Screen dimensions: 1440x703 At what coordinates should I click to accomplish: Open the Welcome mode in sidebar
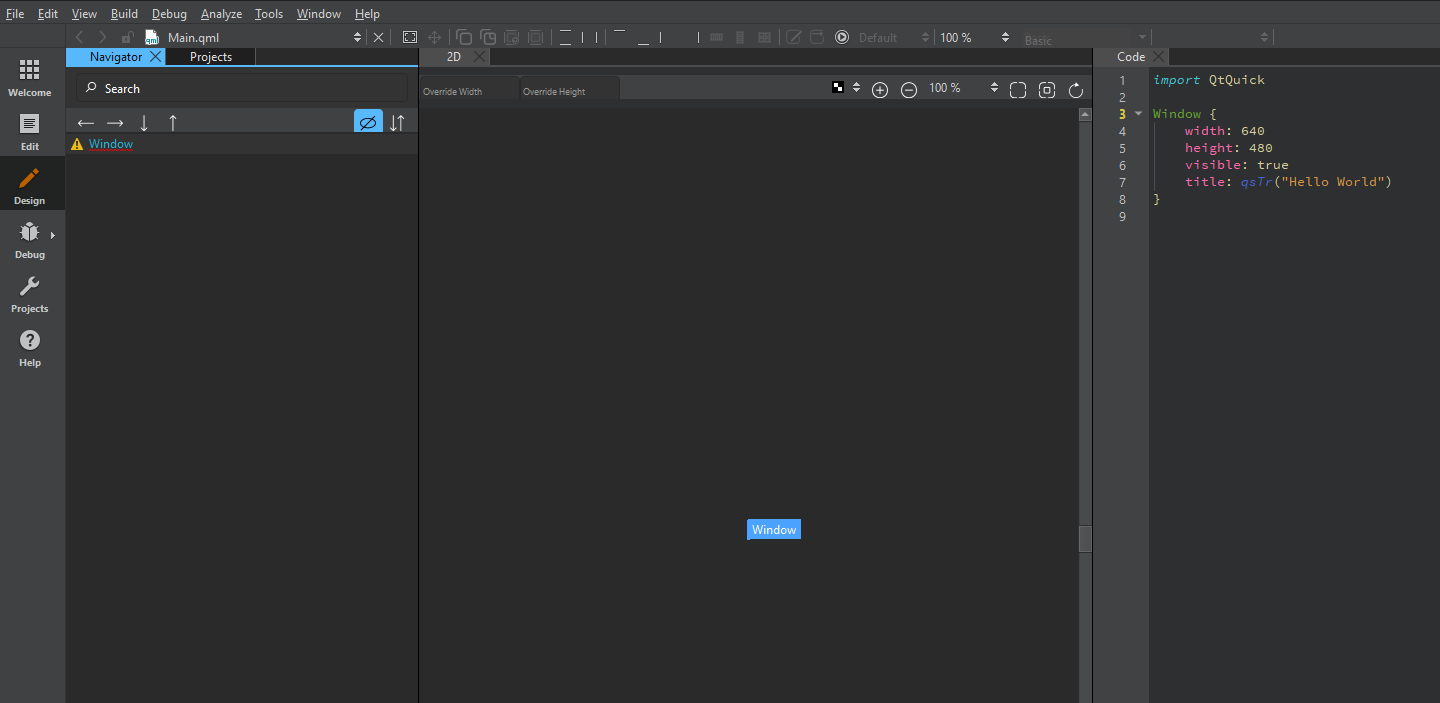click(29, 78)
